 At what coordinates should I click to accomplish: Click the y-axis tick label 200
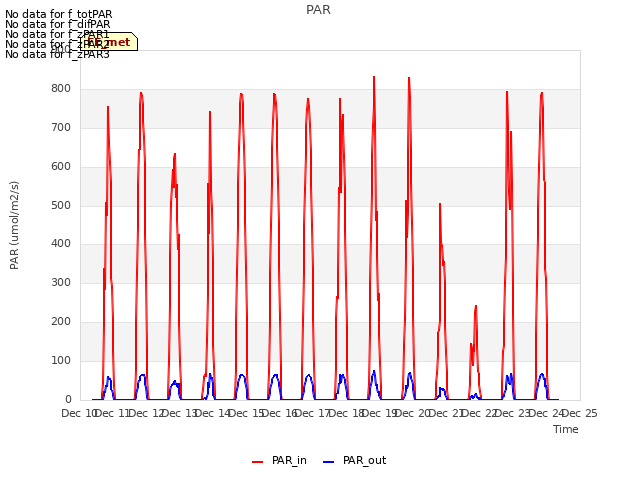pyautogui.click(x=61, y=322)
